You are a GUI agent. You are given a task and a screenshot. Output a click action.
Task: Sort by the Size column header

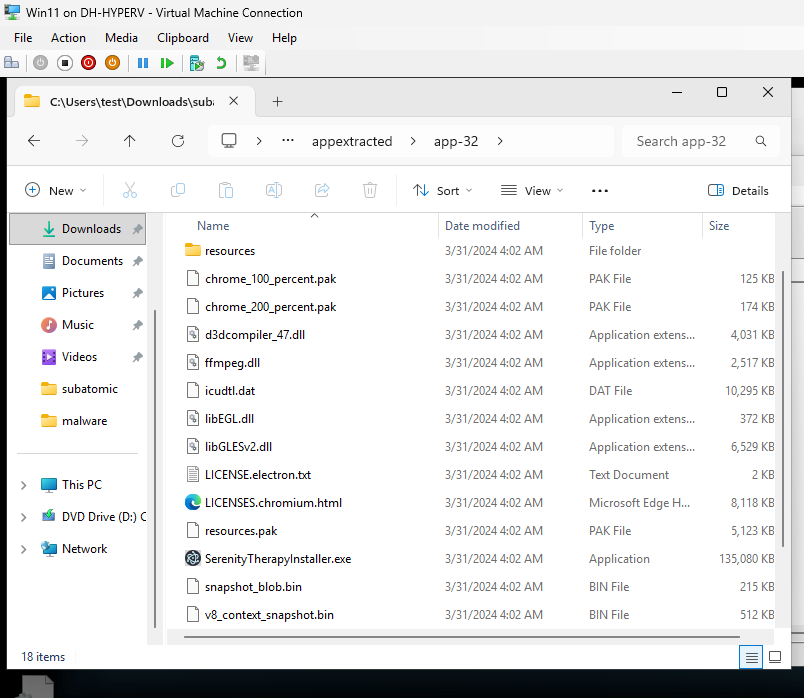718,226
